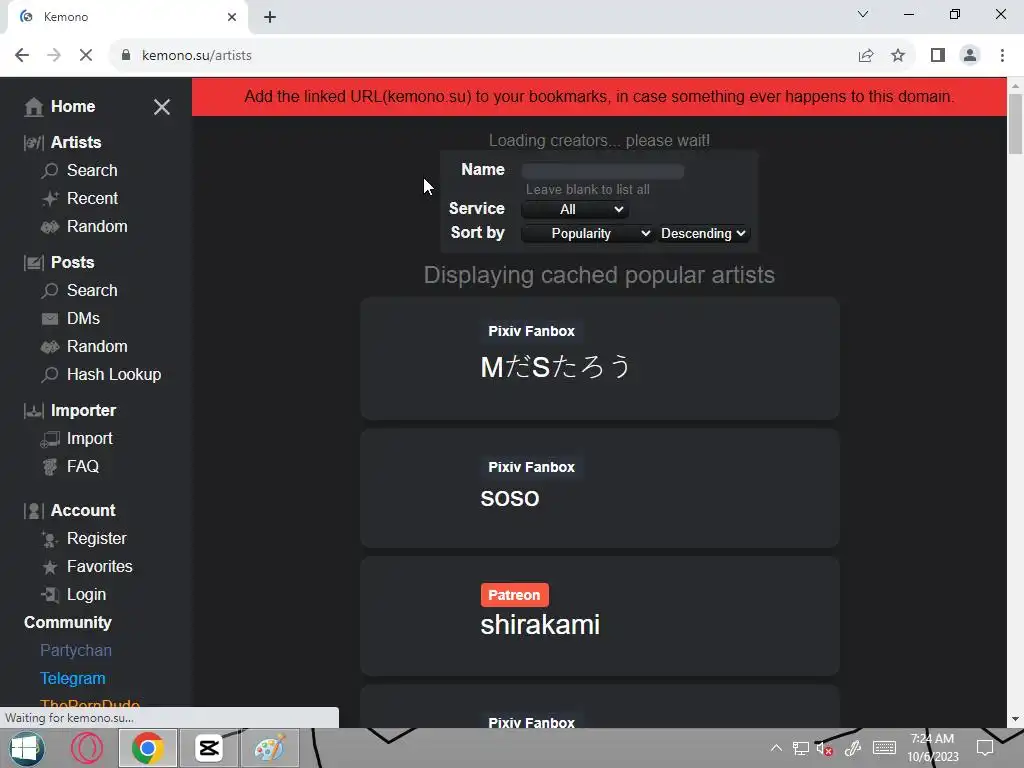Go back with browser back arrow
The height and width of the screenshot is (768, 1024).
[x=22, y=56]
